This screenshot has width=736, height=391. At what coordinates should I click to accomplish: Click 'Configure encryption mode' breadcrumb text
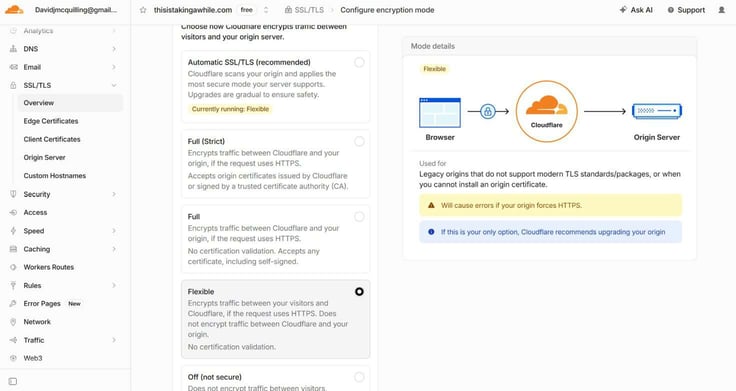click(387, 10)
